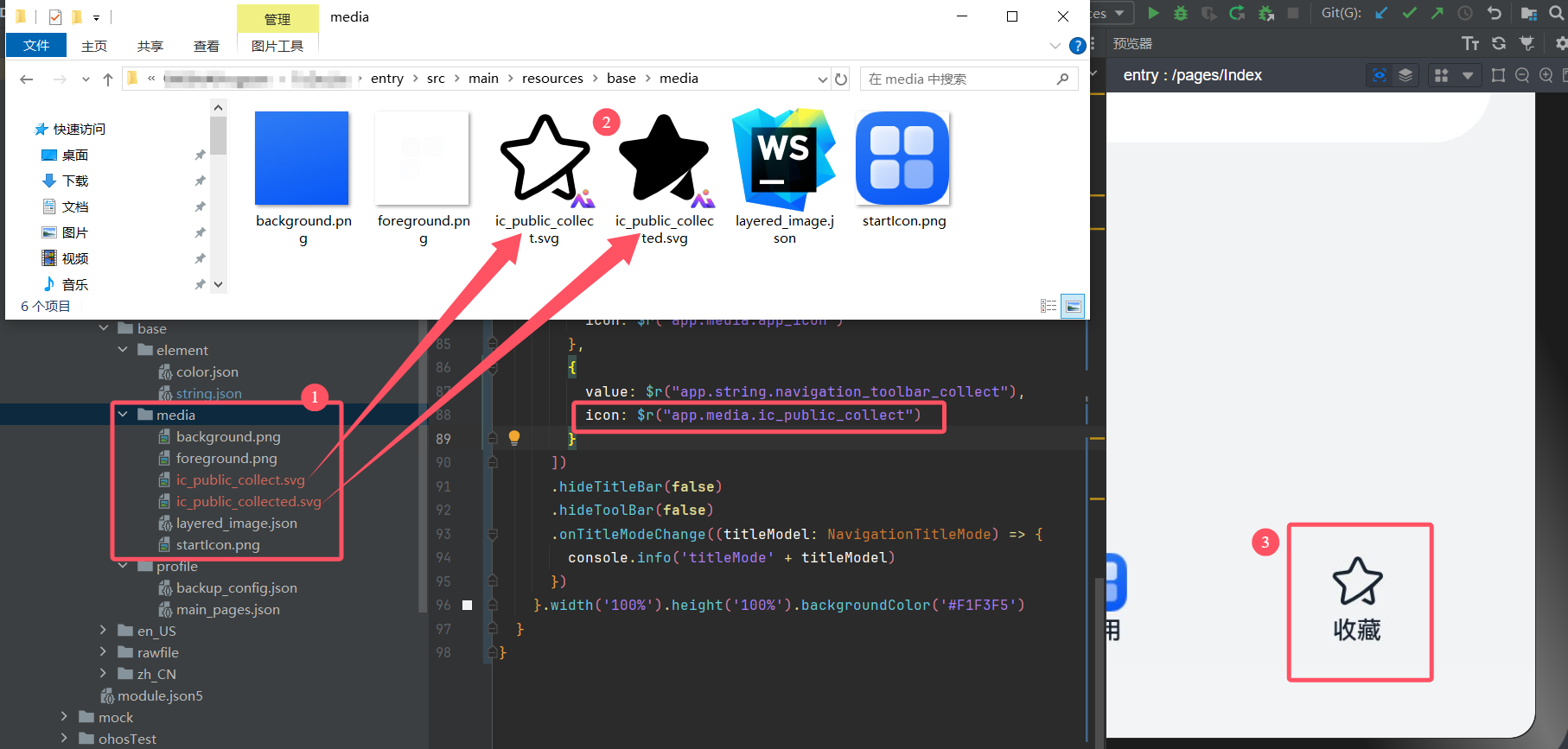Open the 共享 ribbon tab
This screenshot has height=749, width=1568.
[150, 46]
